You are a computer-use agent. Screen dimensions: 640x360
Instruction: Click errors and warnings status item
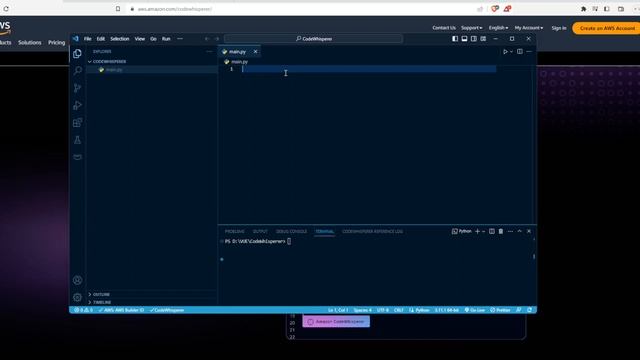(83, 310)
